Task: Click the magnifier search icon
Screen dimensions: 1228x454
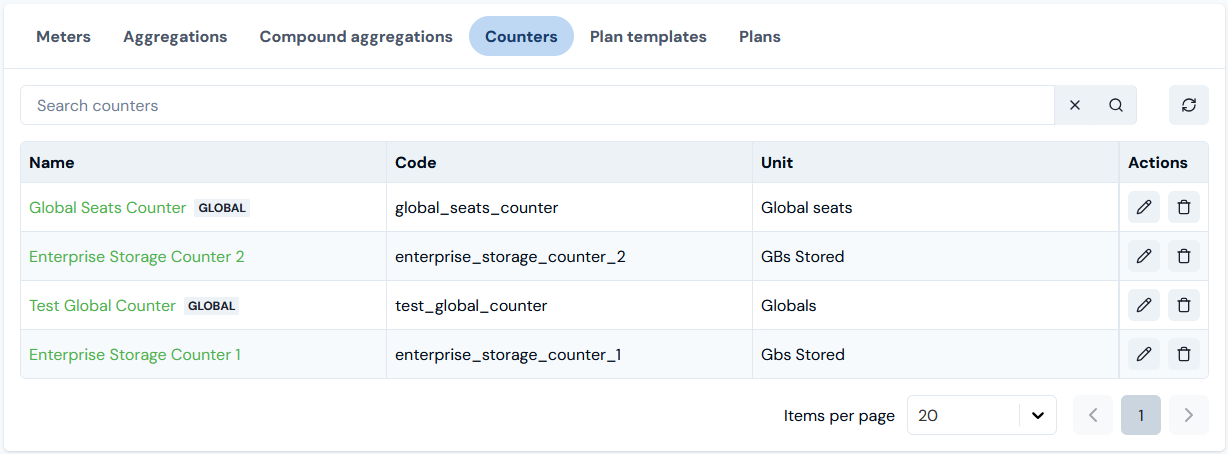Action: (x=1116, y=105)
